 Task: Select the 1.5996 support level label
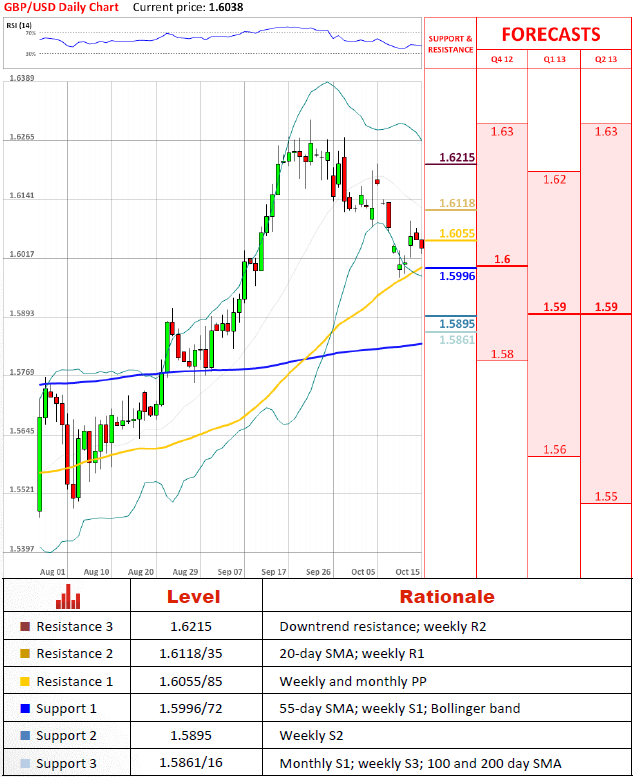pos(456,275)
